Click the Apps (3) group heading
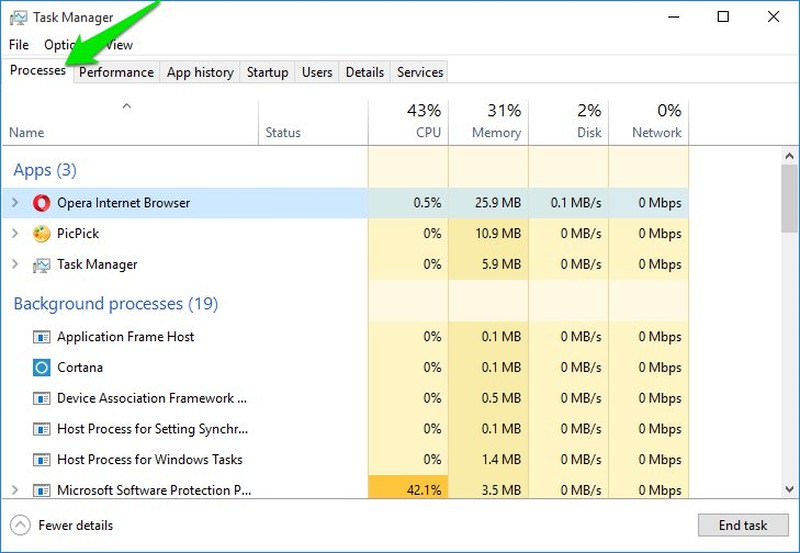This screenshot has width=800, height=553. (45, 170)
